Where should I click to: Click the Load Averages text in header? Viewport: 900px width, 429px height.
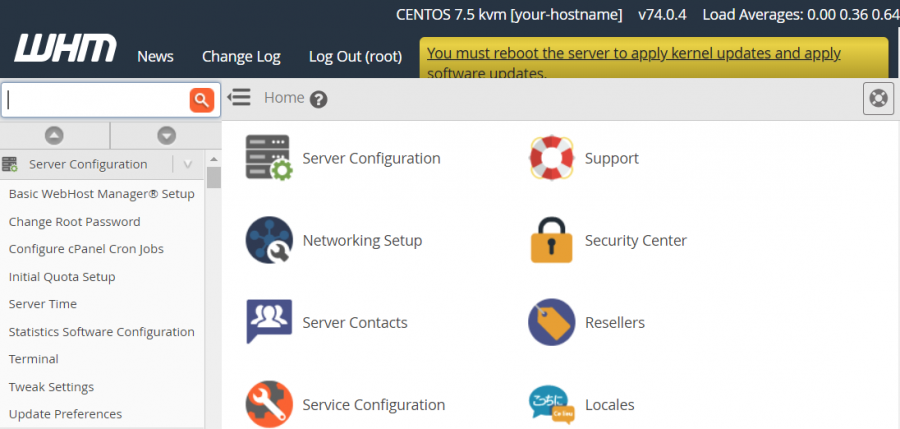tap(801, 15)
